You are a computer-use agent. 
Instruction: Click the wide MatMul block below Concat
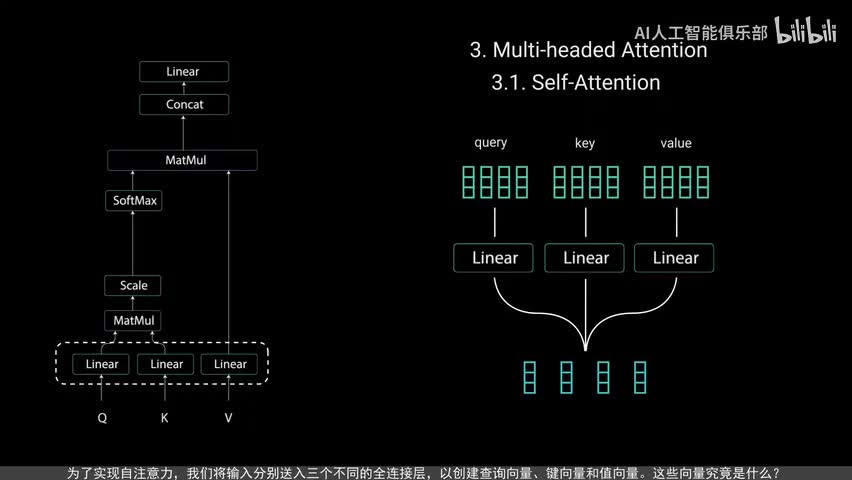pyautogui.click(x=183, y=160)
